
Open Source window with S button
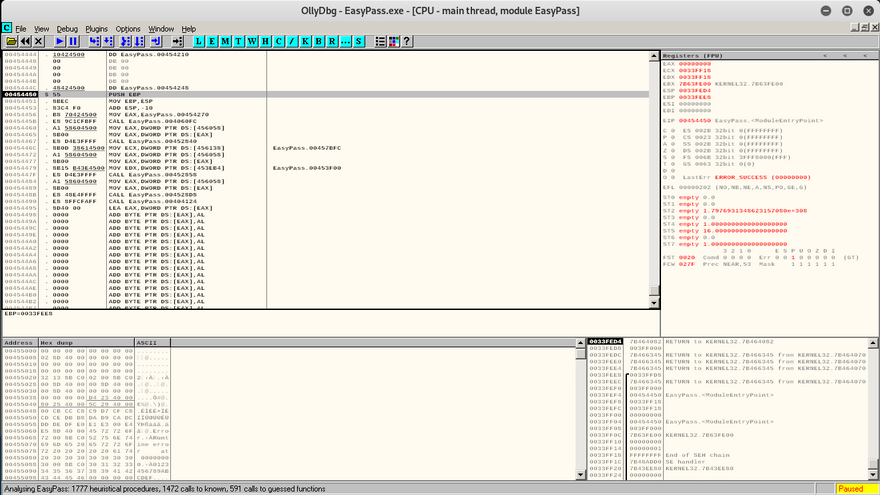click(x=359, y=42)
